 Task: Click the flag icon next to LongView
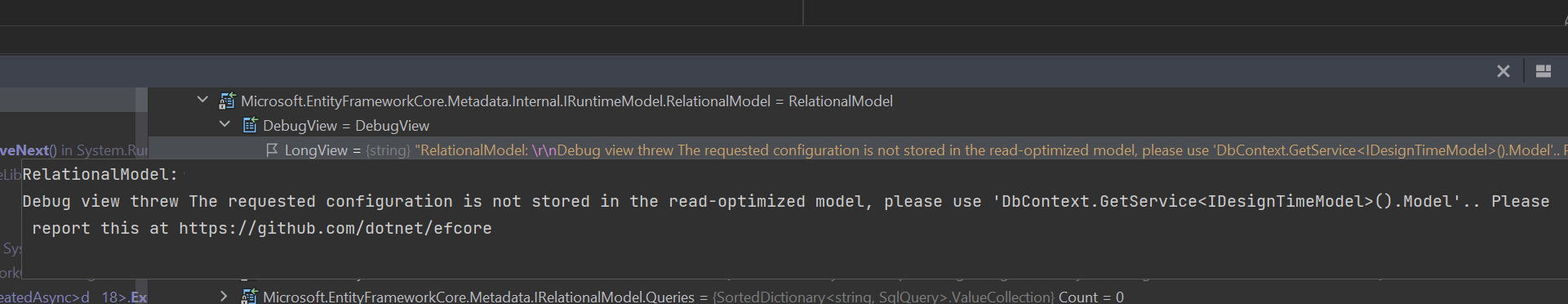coord(273,150)
